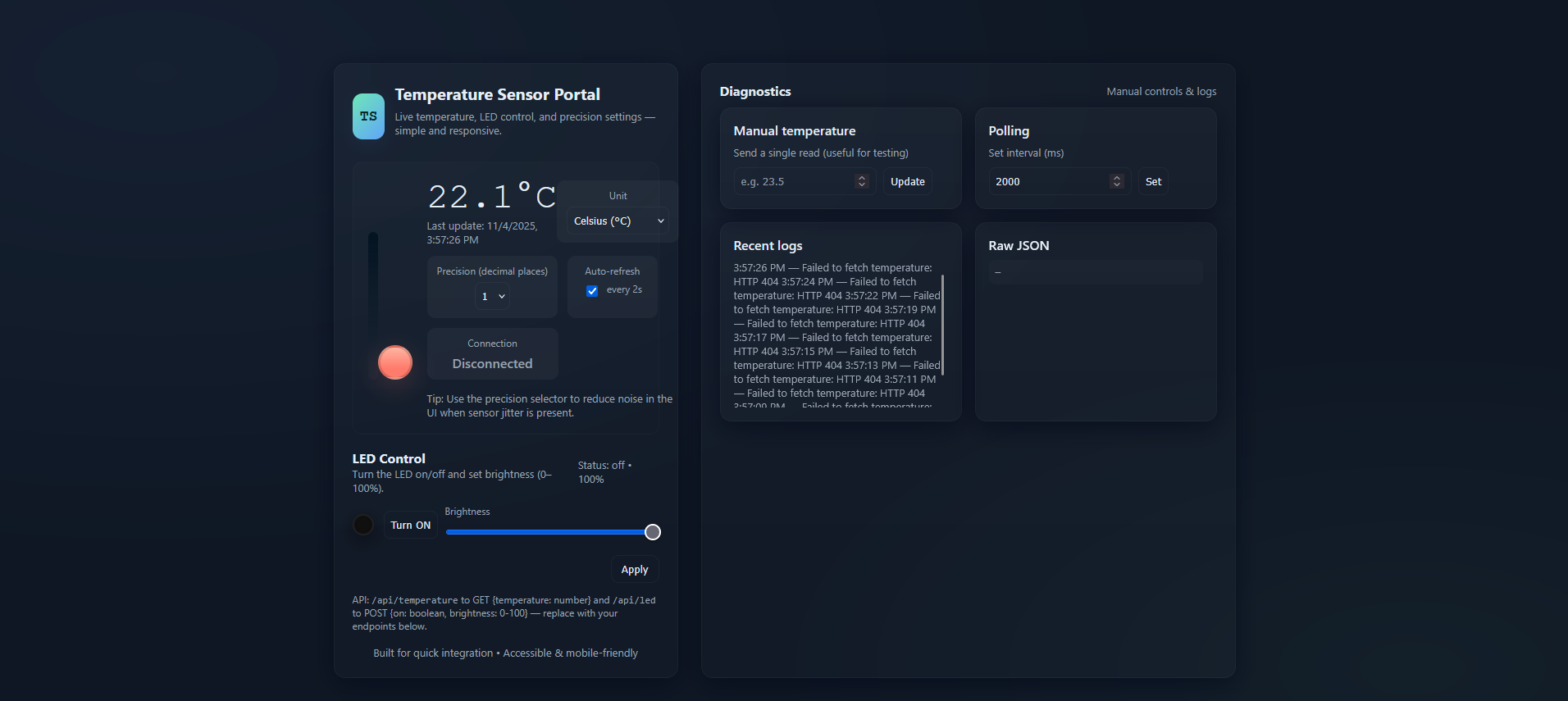The image size is (1568, 701).
Task: Uncheck the Auto-refresh every 2s checkbox
Action: point(592,291)
